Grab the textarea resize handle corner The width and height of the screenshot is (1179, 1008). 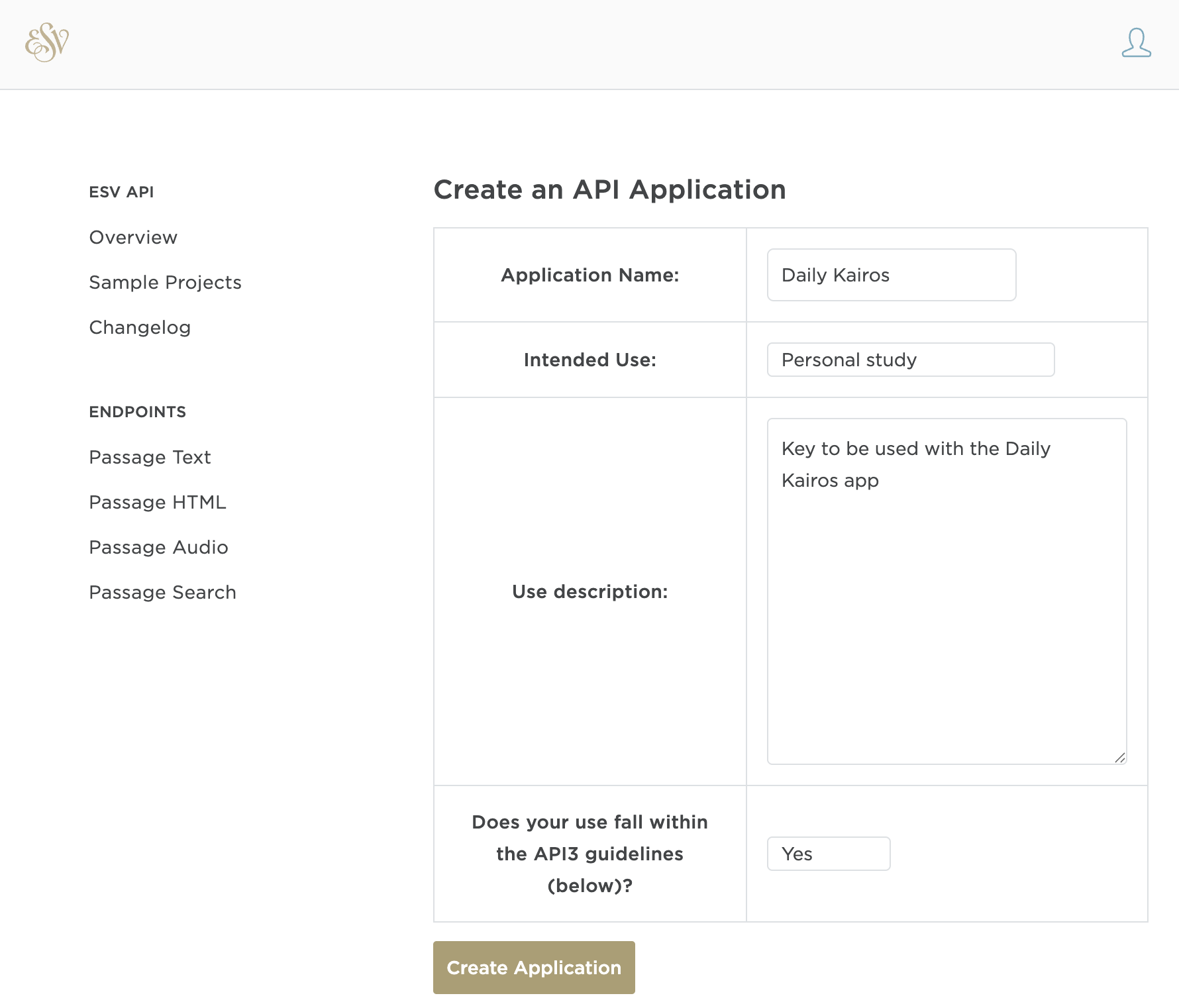click(x=1120, y=758)
